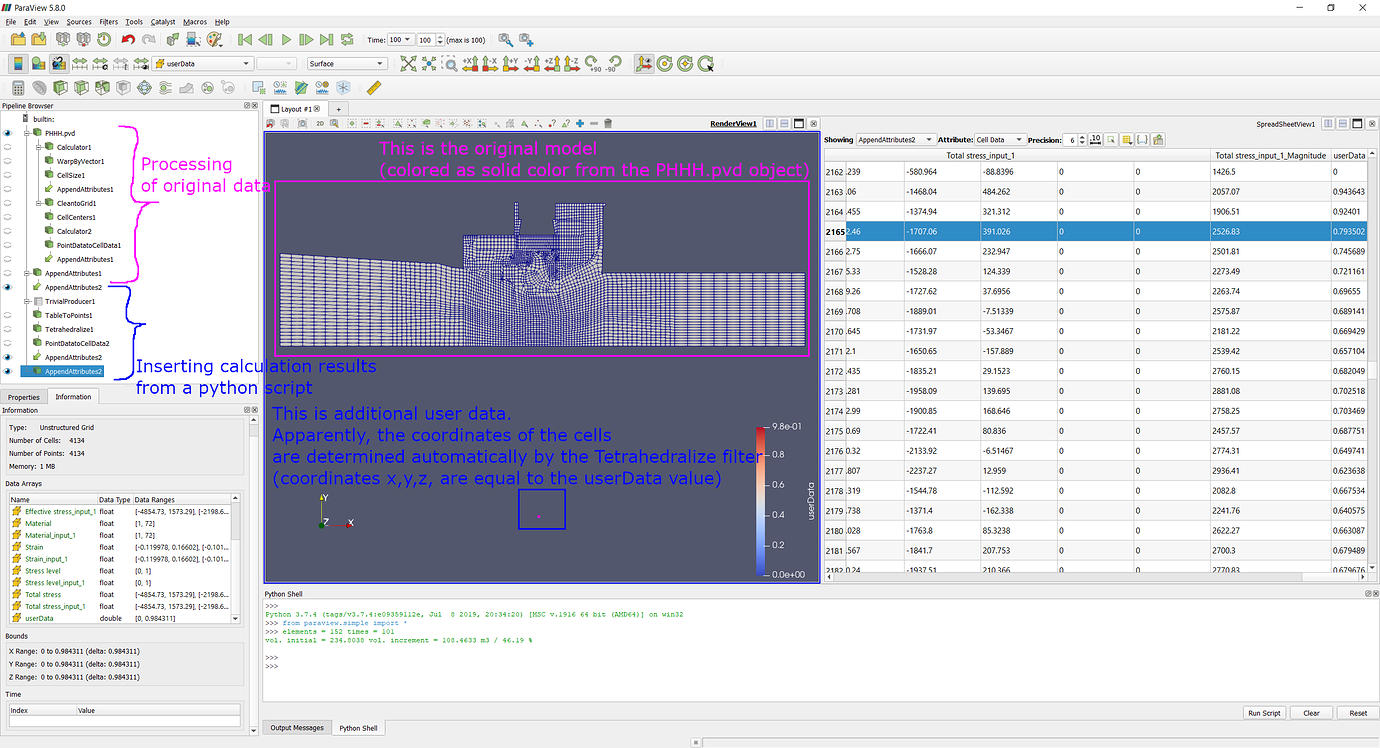Screen dimensions: 1380x748
Task: Open the Filters menu
Action: (108, 21)
